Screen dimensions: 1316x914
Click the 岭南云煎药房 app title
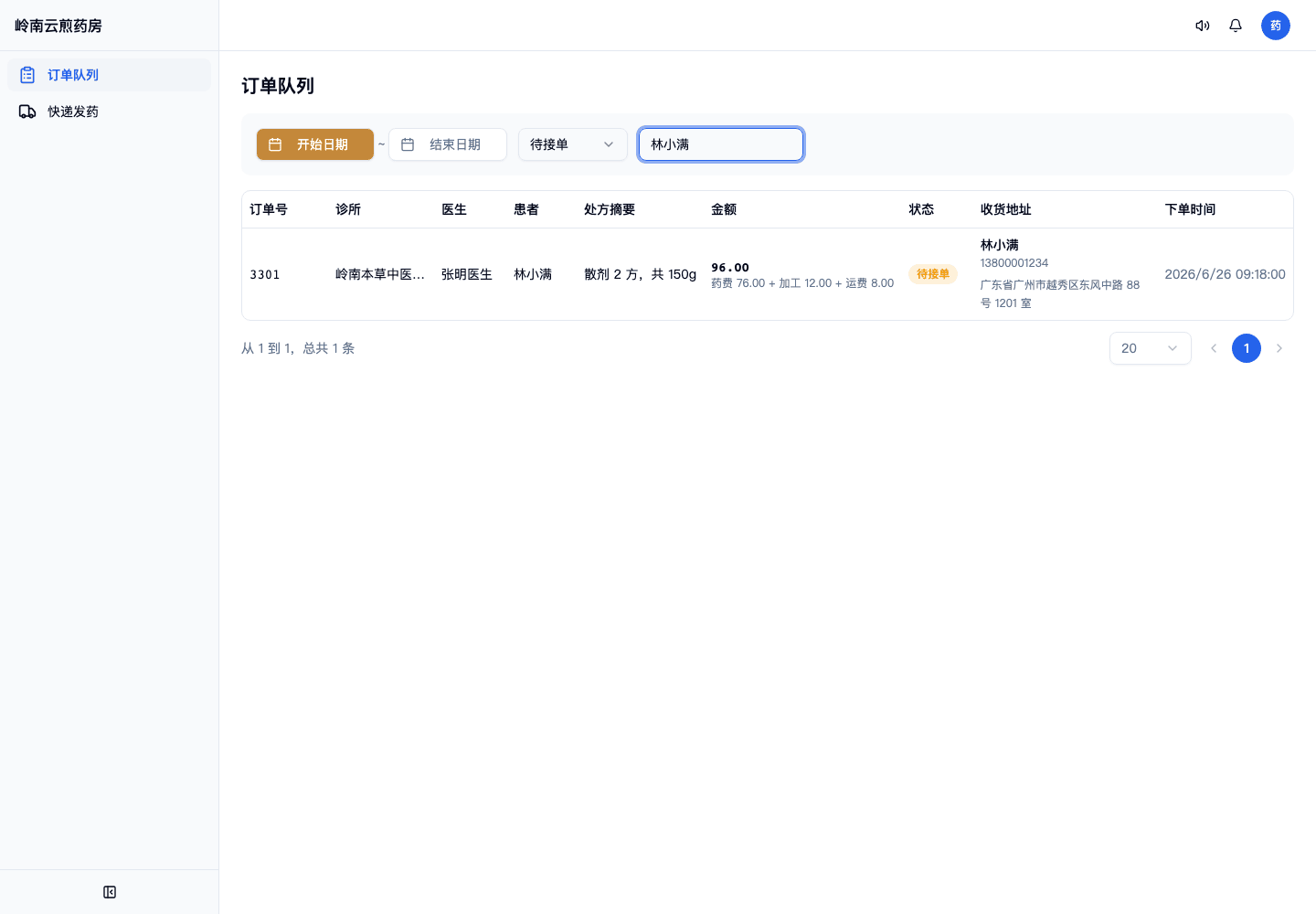[x=58, y=26]
